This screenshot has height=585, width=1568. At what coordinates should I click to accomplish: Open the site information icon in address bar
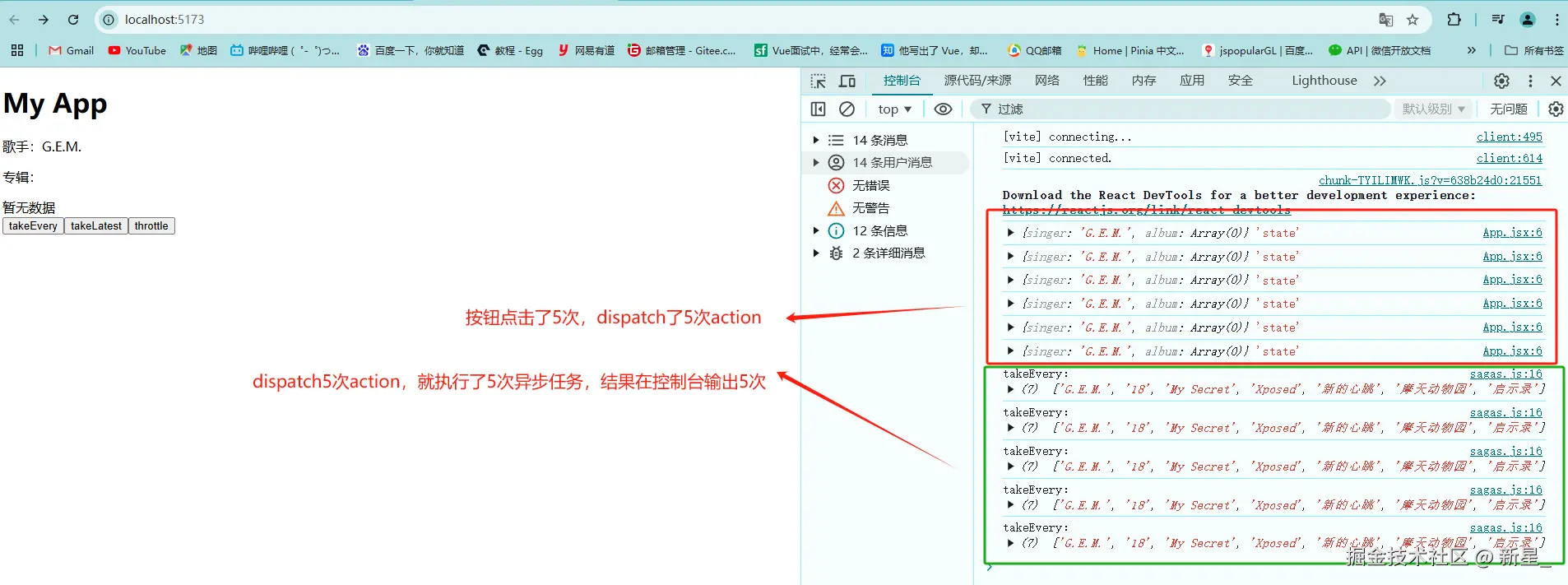pos(109,20)
